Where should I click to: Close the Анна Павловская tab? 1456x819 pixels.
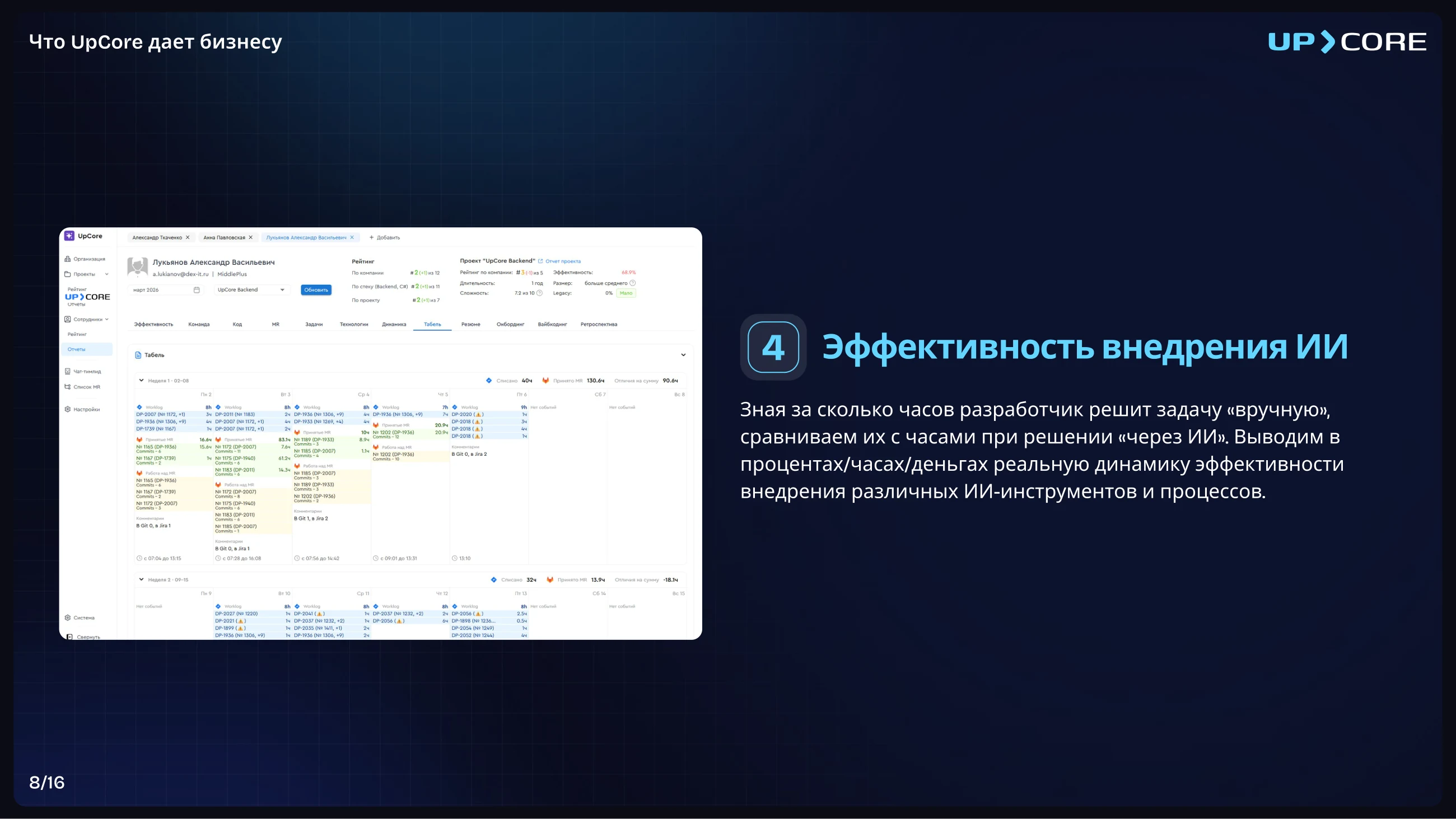coord(251,237)
